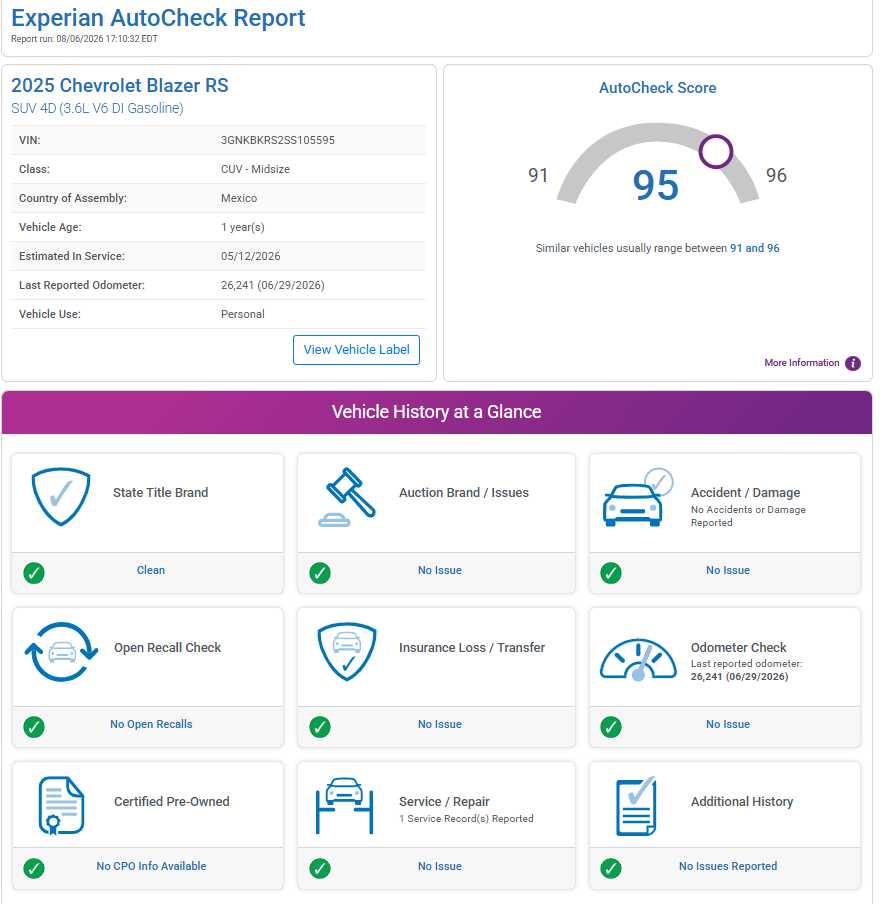Click the State Title Brand shield icon
This screenshot has width=880, height=904.
(61, 496)
